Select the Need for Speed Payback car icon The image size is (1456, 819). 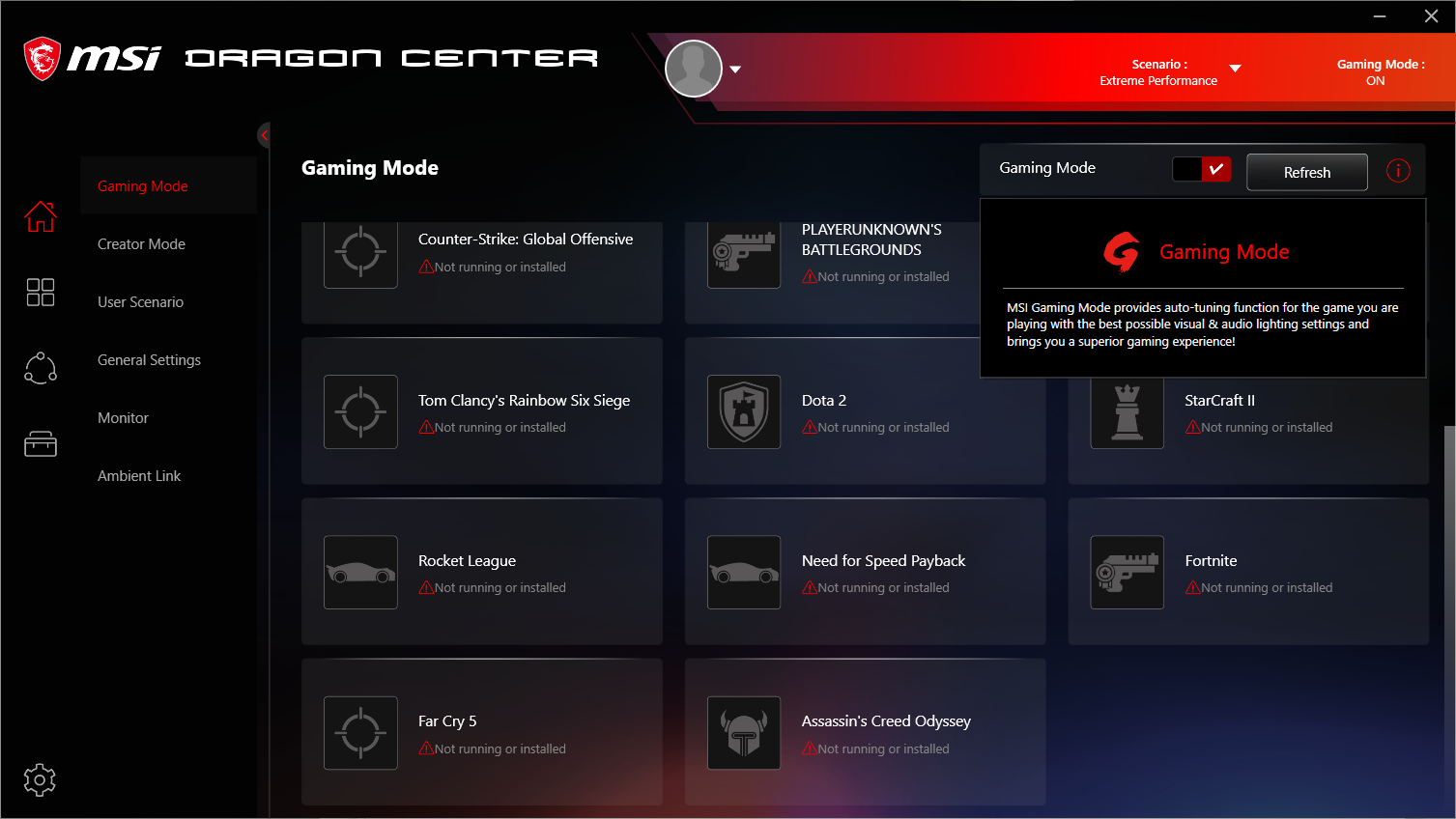tap(744, 572)
